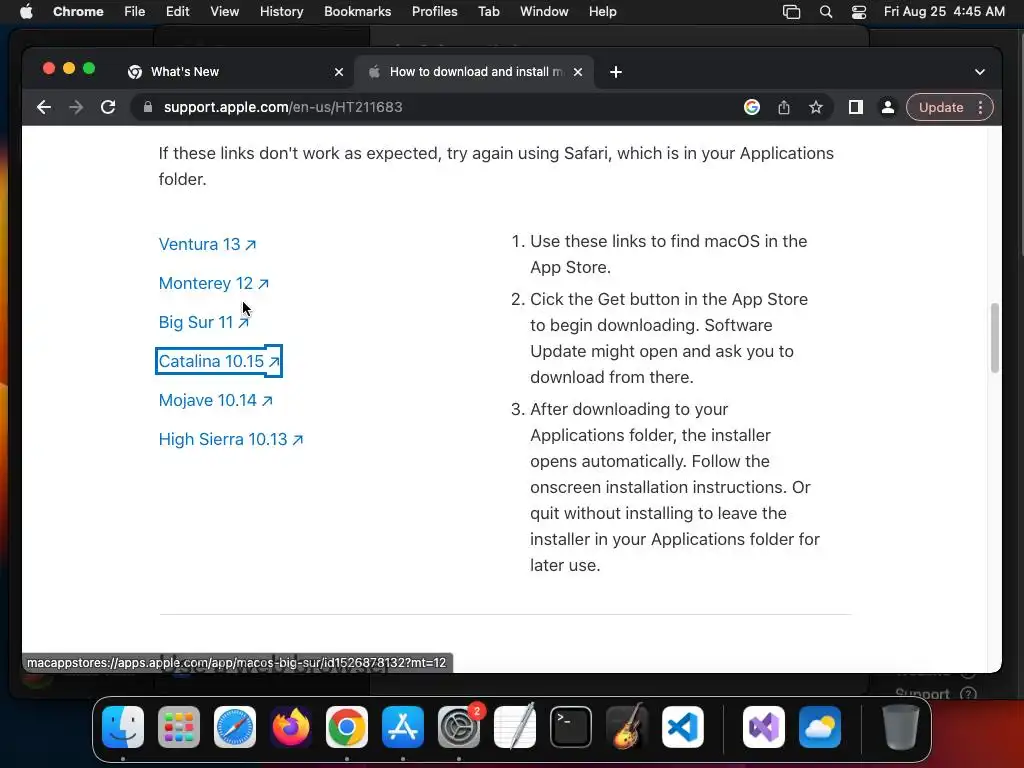
Task: Click the screen mirroring menu bar icon
Action: tap(792, 12)
